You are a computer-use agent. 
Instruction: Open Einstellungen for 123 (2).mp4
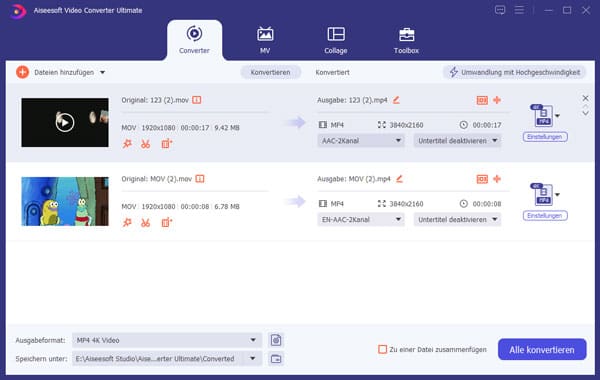click(545, 137)
